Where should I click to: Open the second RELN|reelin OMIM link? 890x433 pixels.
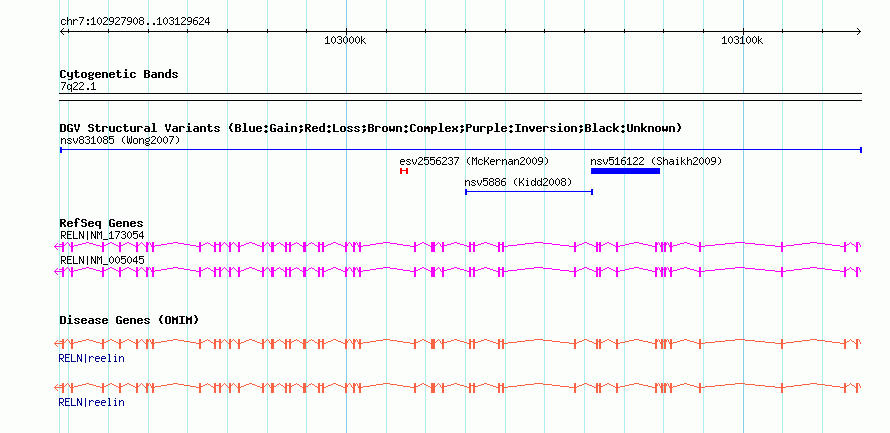pos(91,402)
